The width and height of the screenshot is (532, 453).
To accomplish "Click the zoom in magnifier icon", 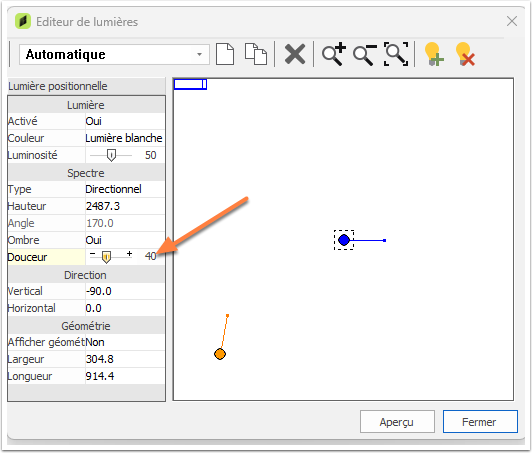I will 334,54.
